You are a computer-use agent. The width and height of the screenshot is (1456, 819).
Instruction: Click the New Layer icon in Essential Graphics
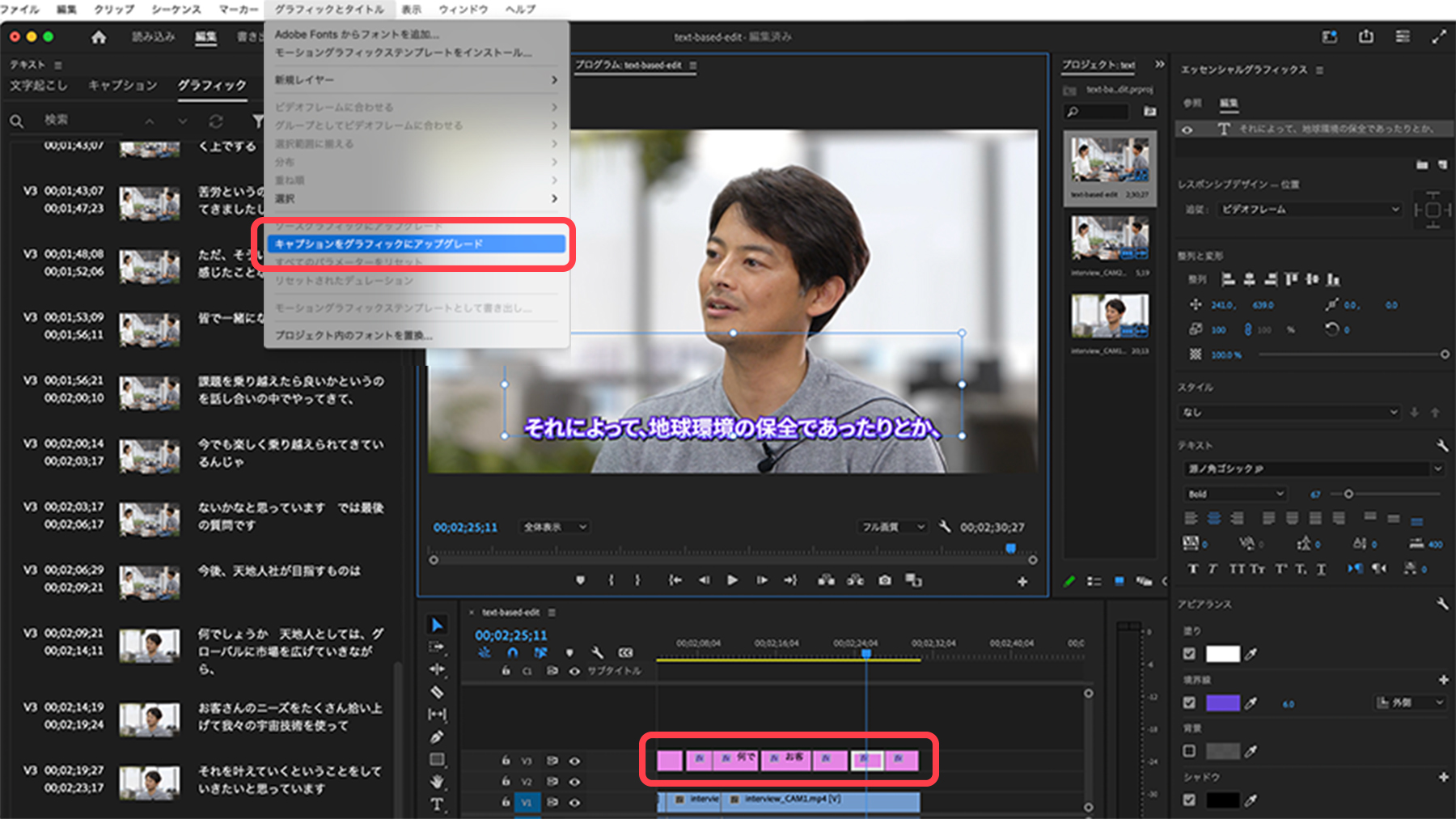coord(1442,165)
